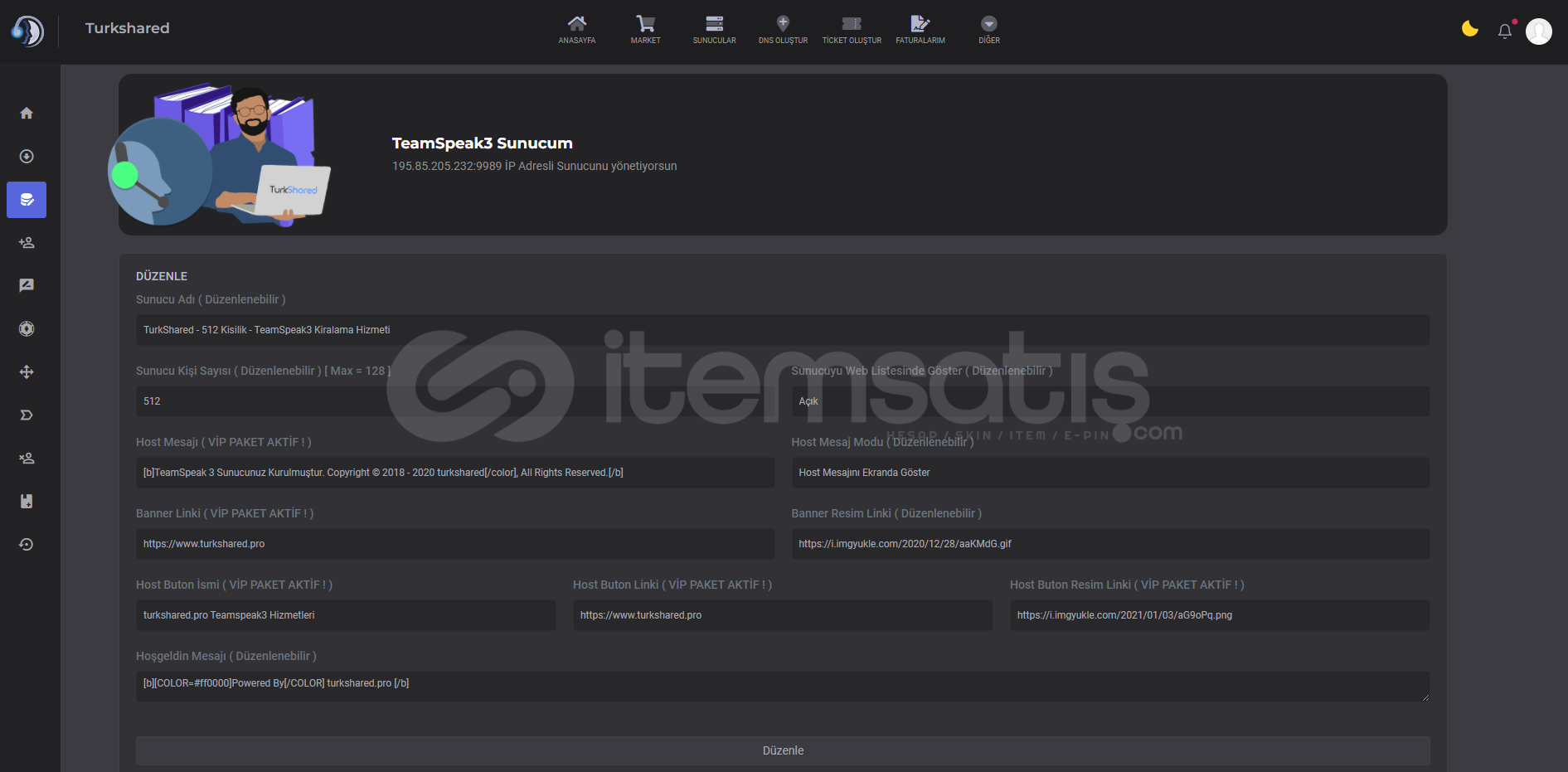Click the Sunucu Kişi Sayısı field showing 512
This screenshot has width=1568, height=772.
click(x=455, y=401)
